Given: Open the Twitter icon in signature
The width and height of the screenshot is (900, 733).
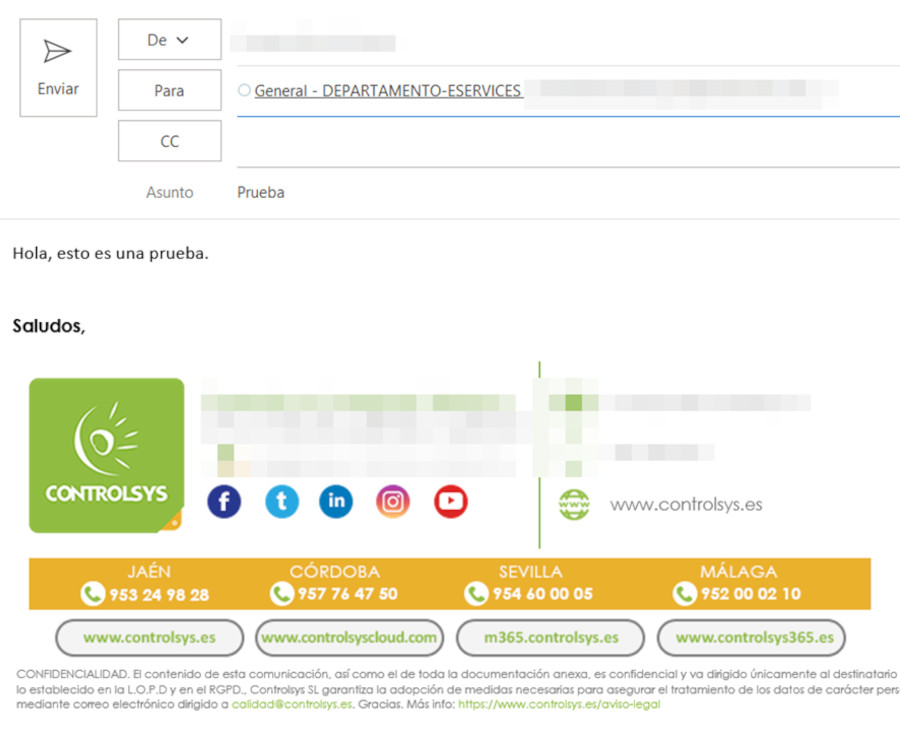Looking at the screenshot, I should point(282,502).
